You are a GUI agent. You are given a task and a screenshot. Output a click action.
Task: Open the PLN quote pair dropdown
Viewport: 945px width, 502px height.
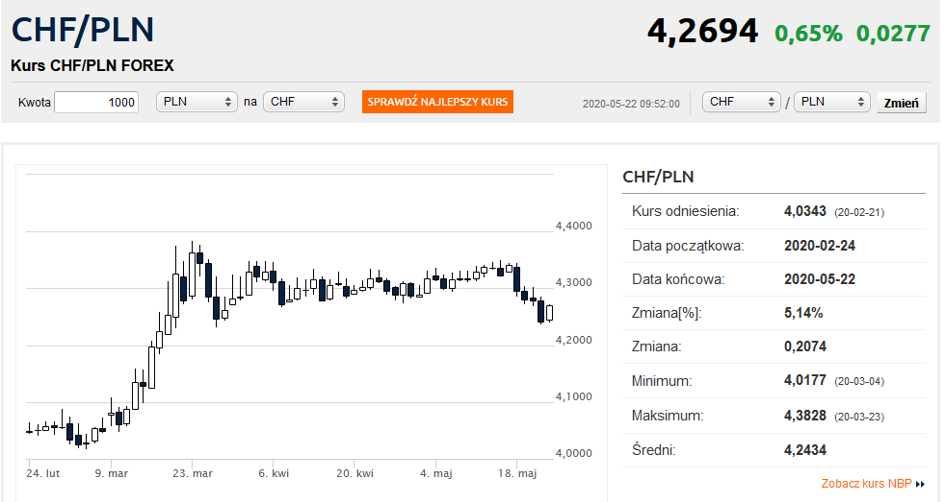pos(832,102)
